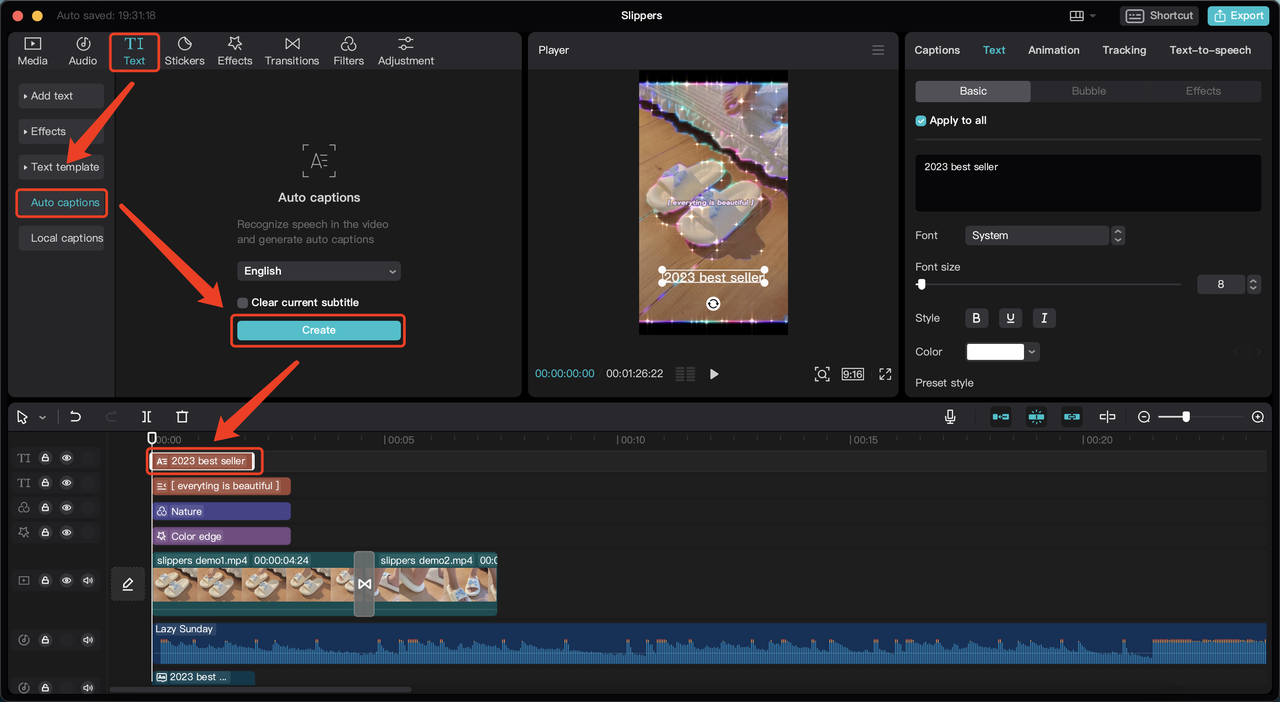Open the Bubble tab in Text settings

tap(1088, 90)
